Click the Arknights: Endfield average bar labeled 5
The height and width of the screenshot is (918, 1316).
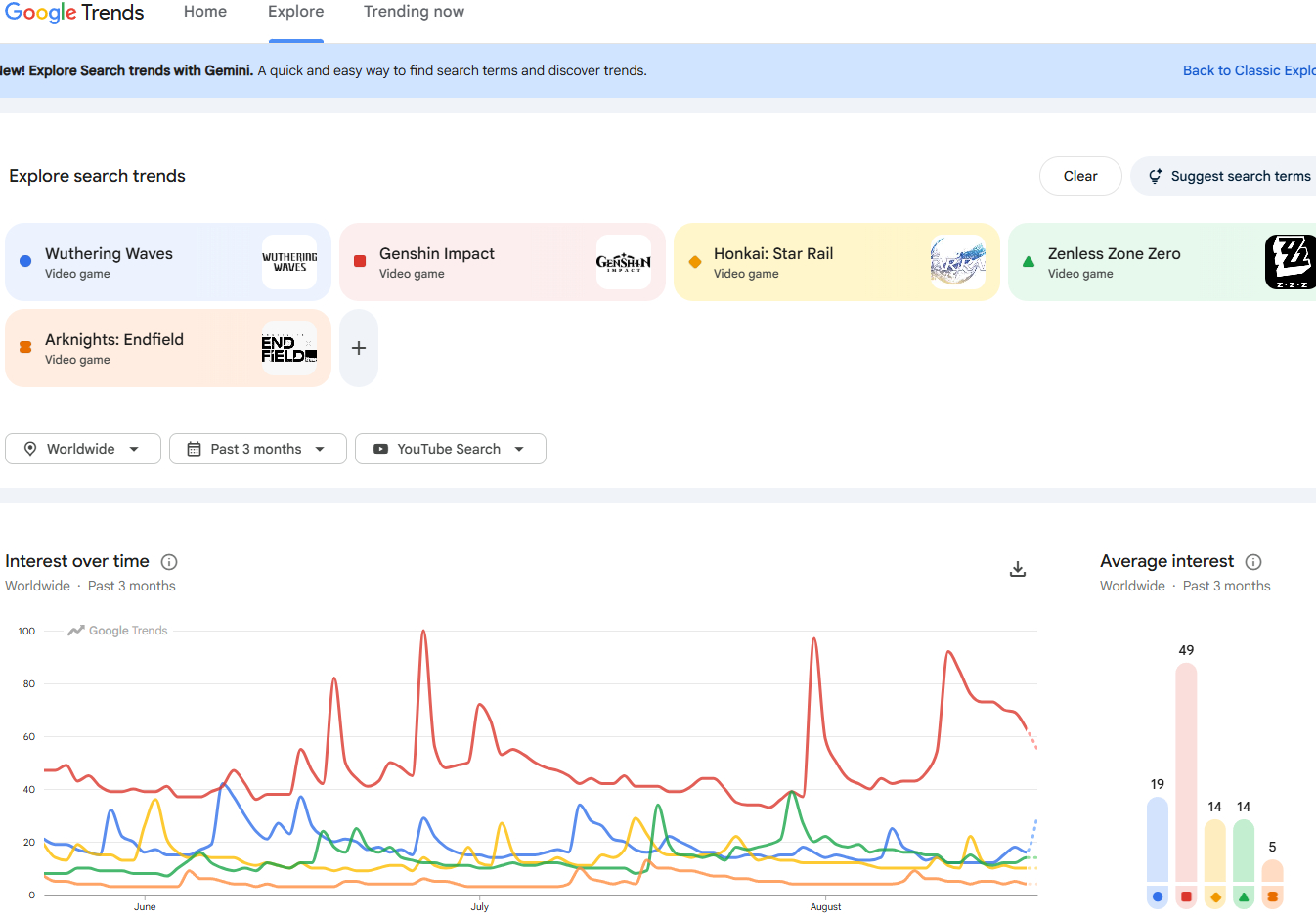(1272, 871)
